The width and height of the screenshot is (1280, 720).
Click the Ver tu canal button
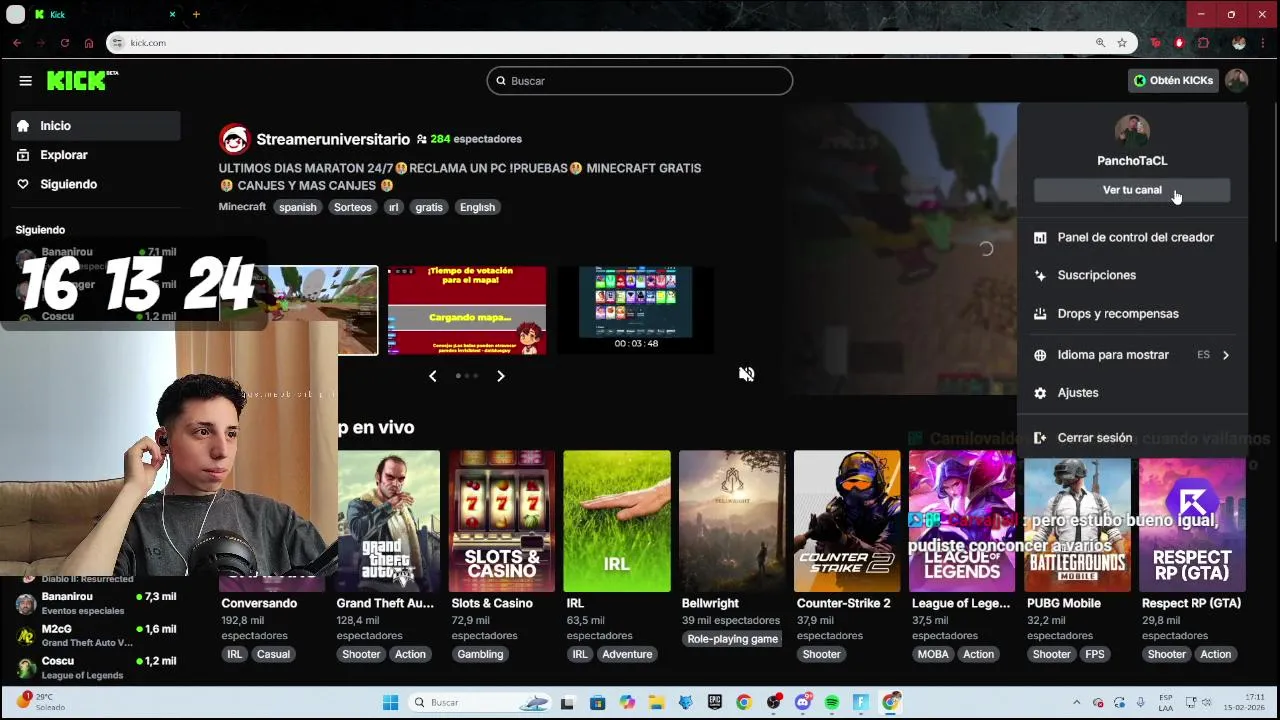(1132, 190)
